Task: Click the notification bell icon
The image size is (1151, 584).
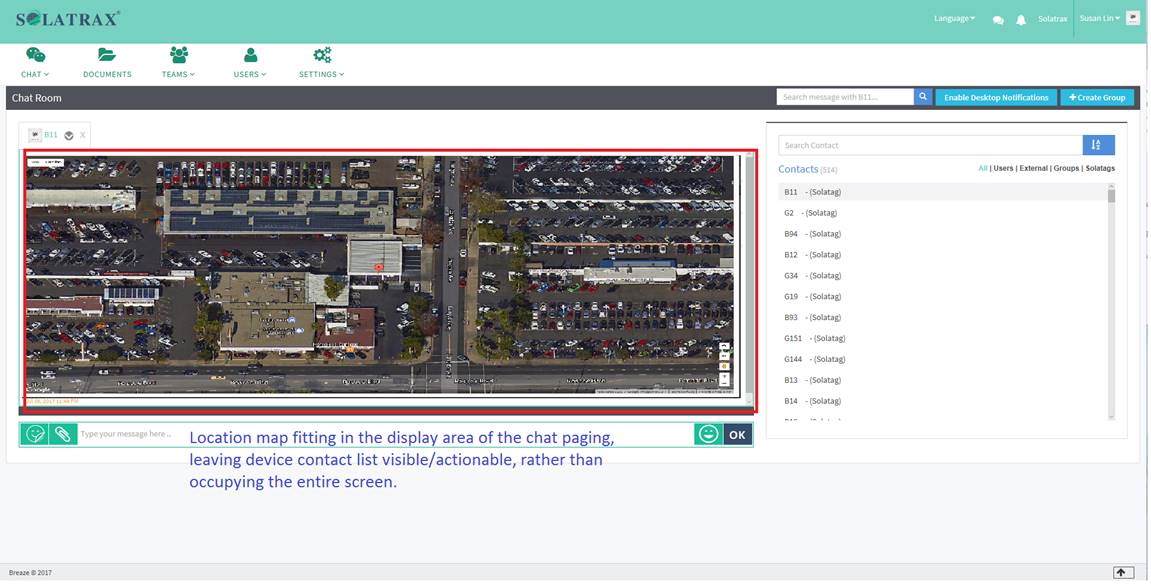Action: [1021, 20]
